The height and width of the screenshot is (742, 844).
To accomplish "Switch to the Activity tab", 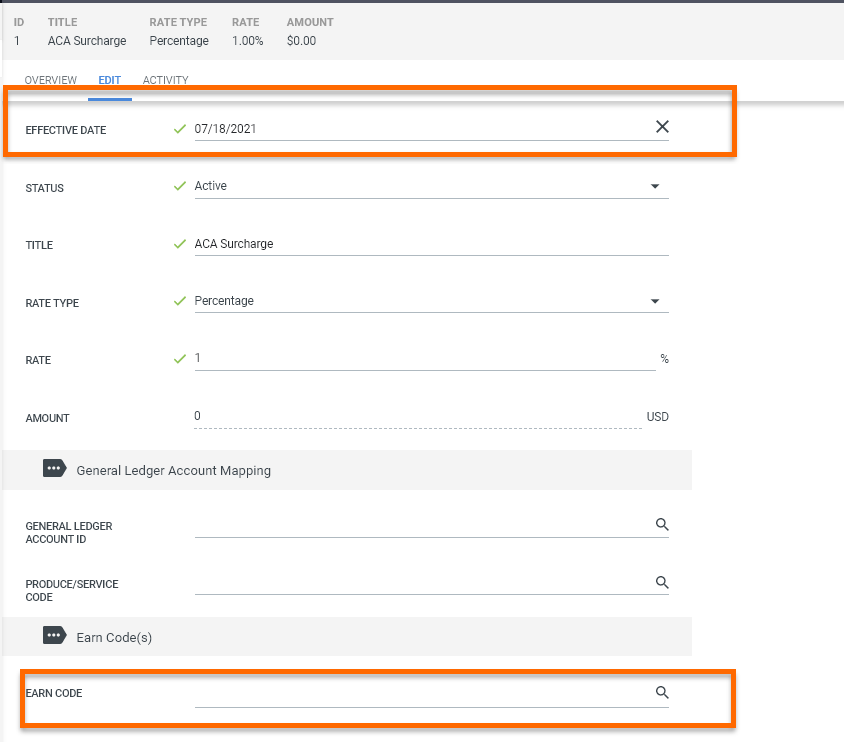I will click(165, 80).
